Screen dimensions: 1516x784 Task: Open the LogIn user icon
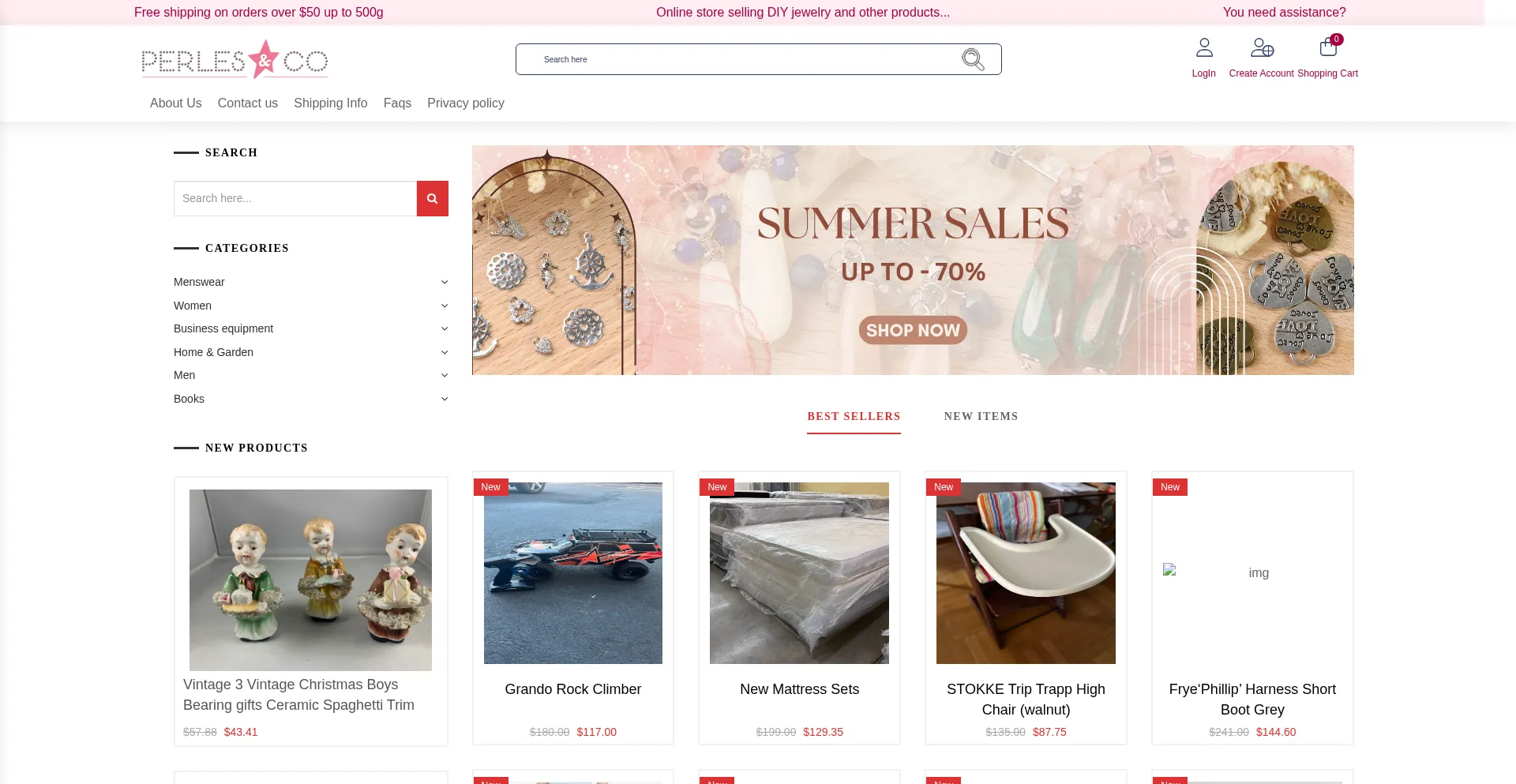pos(1204,47)
